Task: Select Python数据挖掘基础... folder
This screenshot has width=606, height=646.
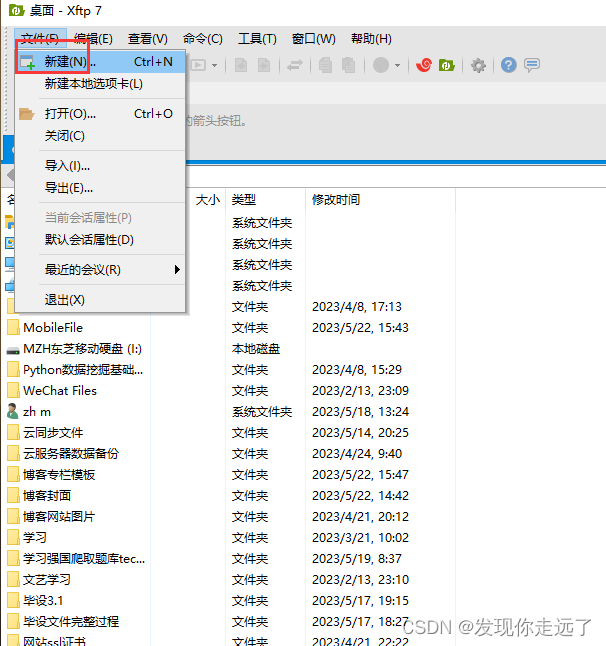Action: 83,370
